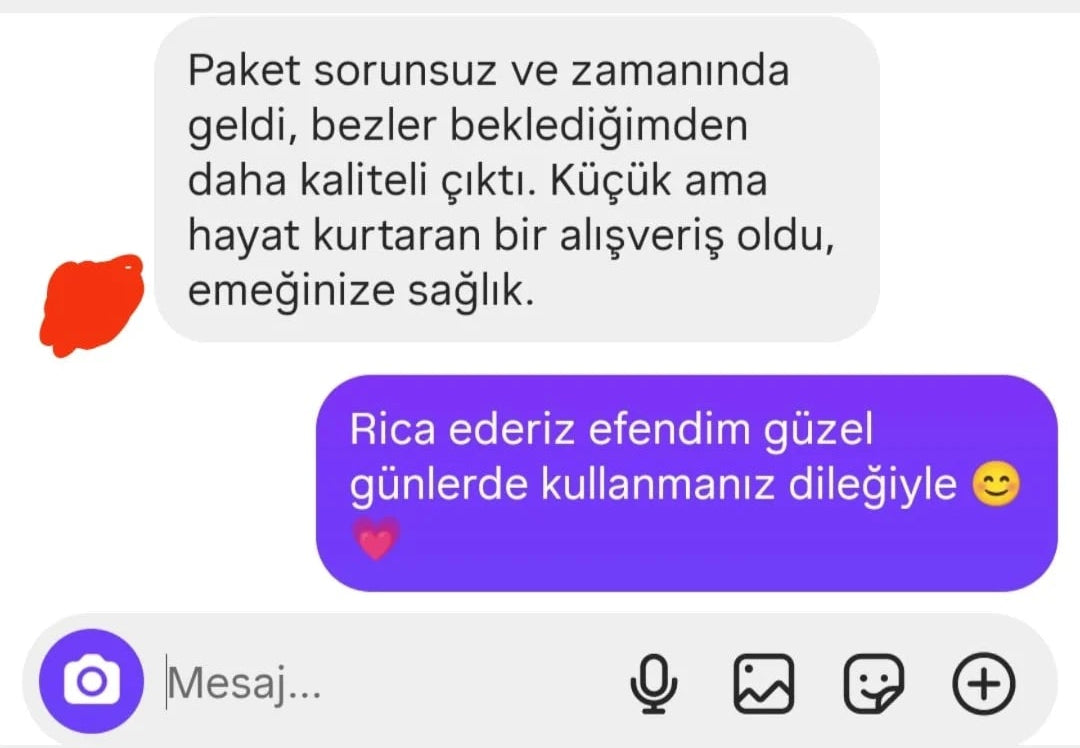Click the line 'daha kaliteli çıktı. Küçük ama'
Viewport: 1080px width, 748px height.
point(477,181)
